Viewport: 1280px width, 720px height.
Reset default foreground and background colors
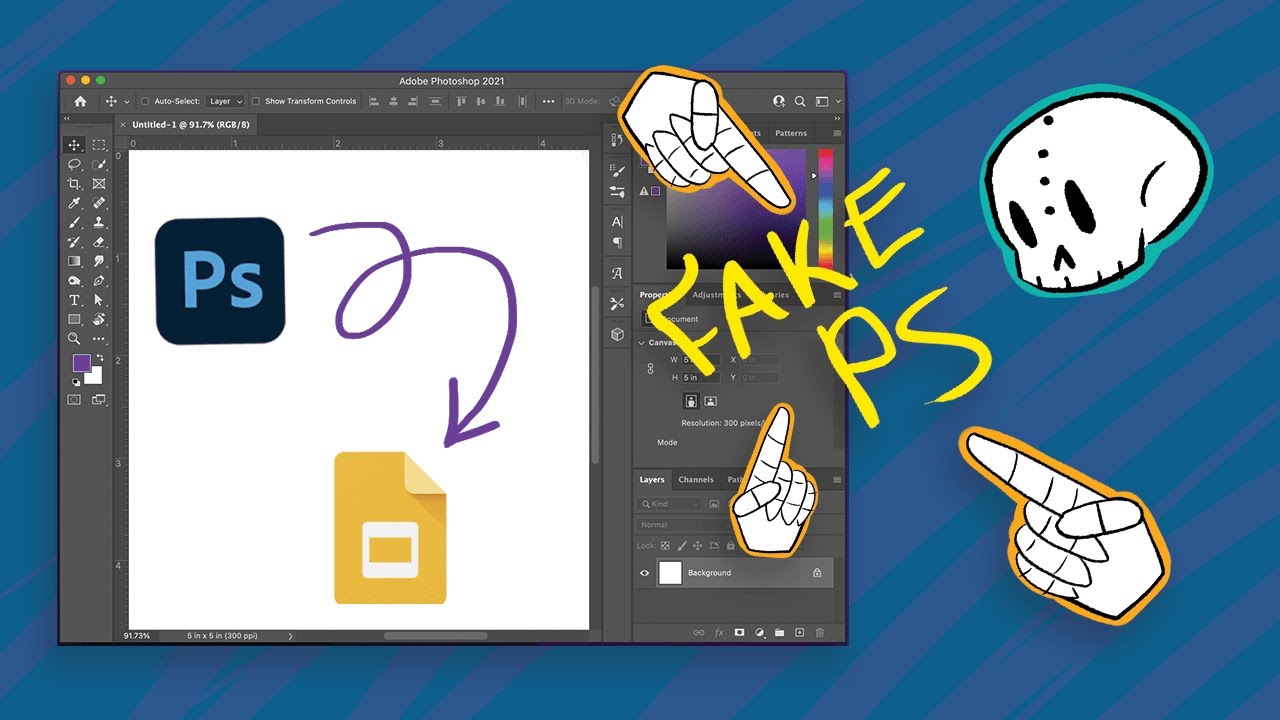click(75, 382)
